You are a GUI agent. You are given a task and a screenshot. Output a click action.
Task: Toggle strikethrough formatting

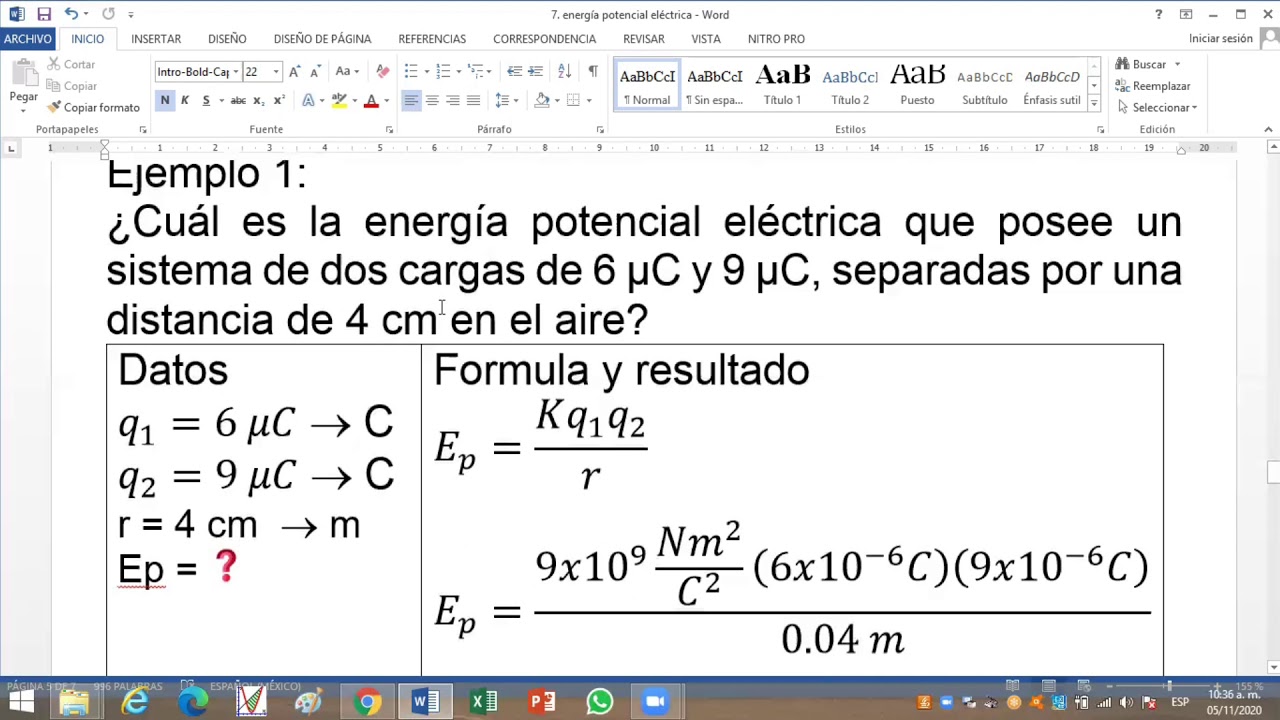click(x=238, y=100)
